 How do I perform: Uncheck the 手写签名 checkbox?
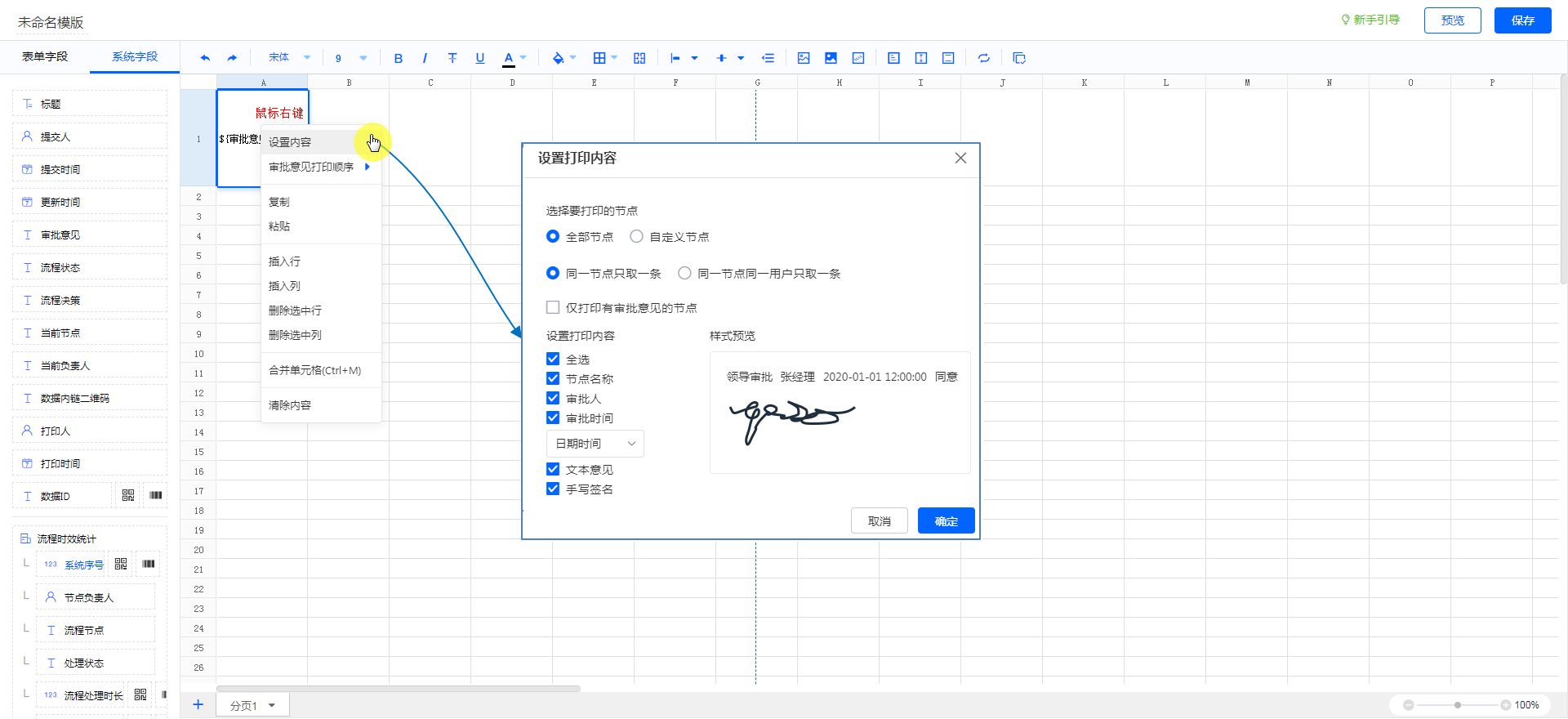pyautogui.click(x=553, y=489)
